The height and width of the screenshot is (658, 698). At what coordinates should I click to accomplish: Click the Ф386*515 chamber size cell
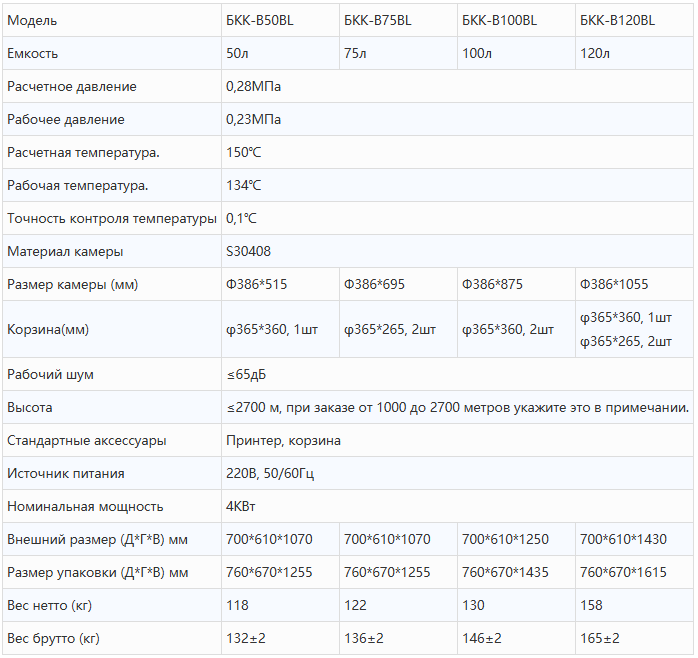257,284
